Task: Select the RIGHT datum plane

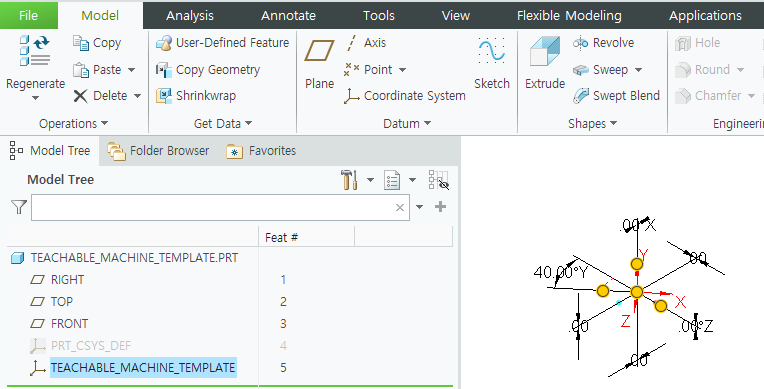Action: [57, 280]
